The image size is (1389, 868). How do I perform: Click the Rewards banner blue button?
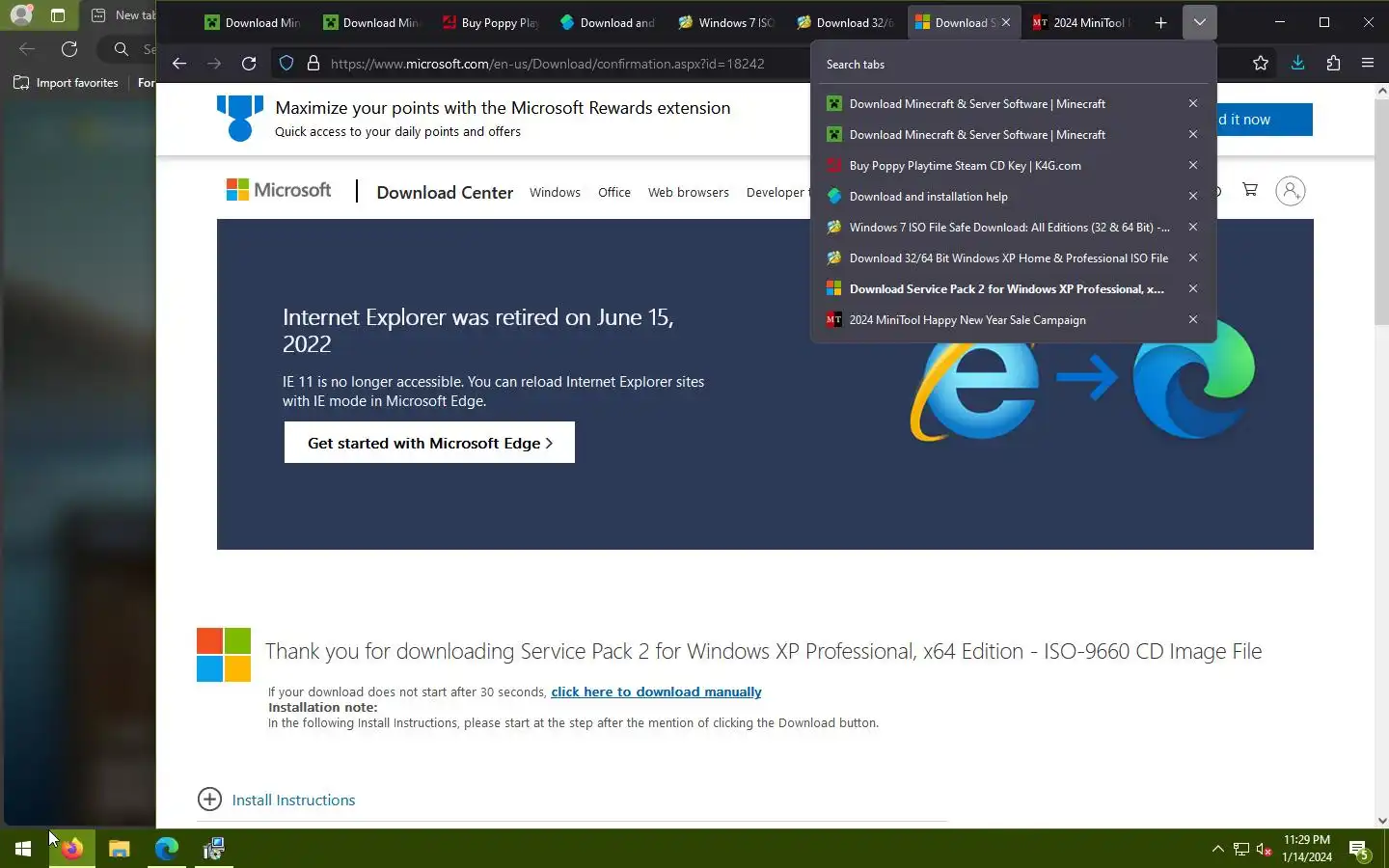click(x=1265, y=120)
